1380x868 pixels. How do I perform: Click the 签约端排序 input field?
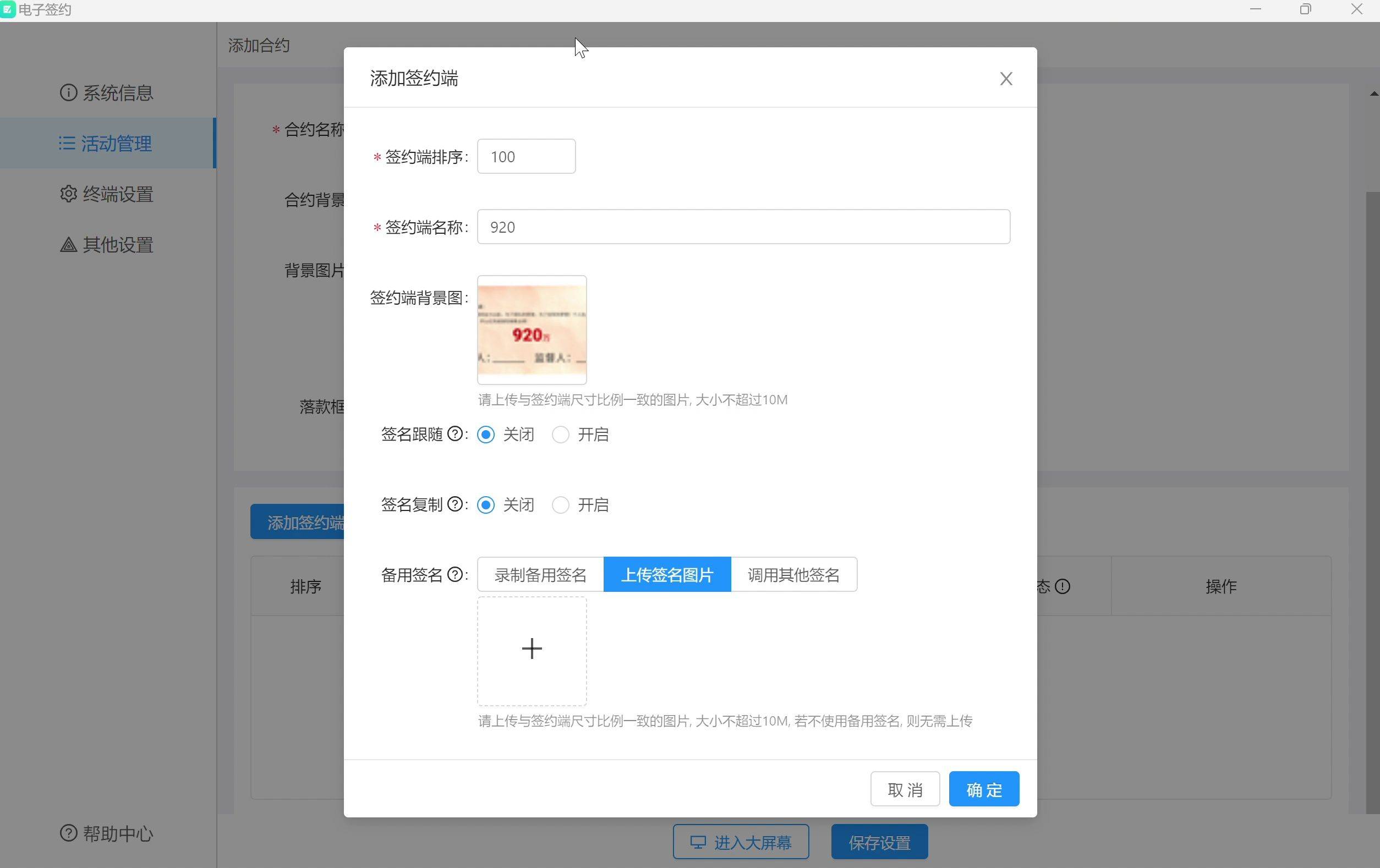(526, 156)
